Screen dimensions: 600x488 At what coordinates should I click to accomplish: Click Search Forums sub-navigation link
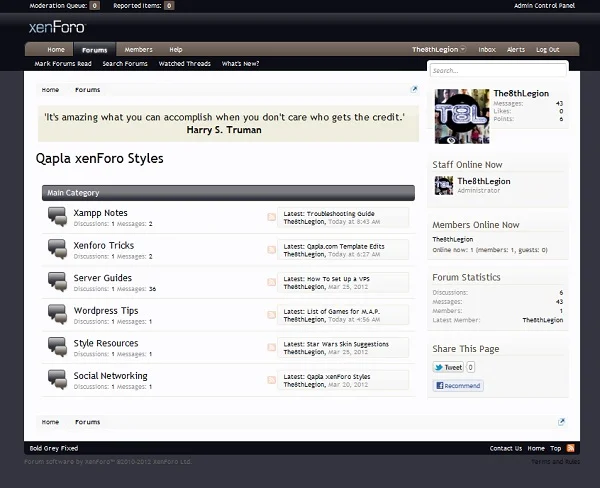(x=125, y=64)
